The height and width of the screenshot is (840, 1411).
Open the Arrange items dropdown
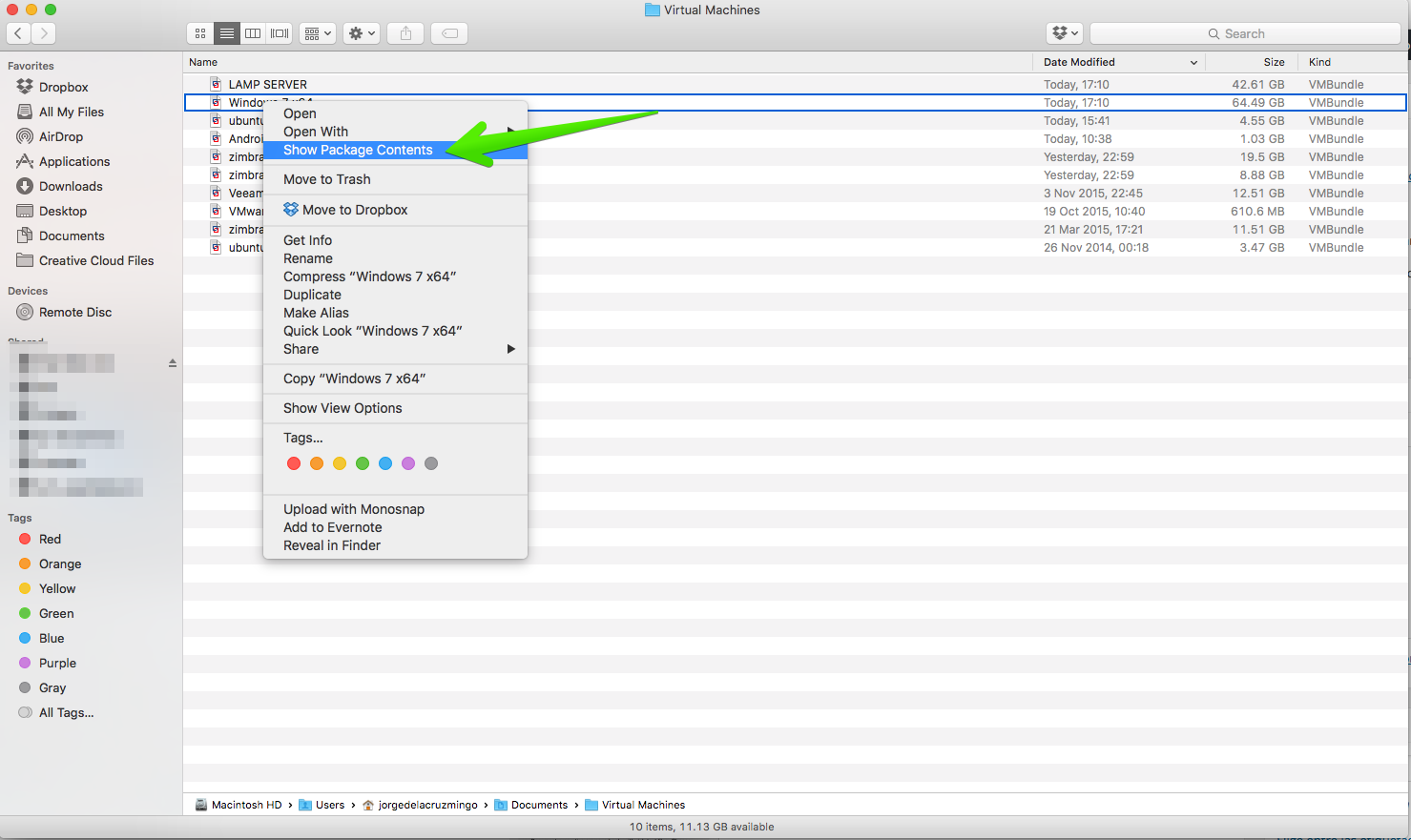pos(318,33)
